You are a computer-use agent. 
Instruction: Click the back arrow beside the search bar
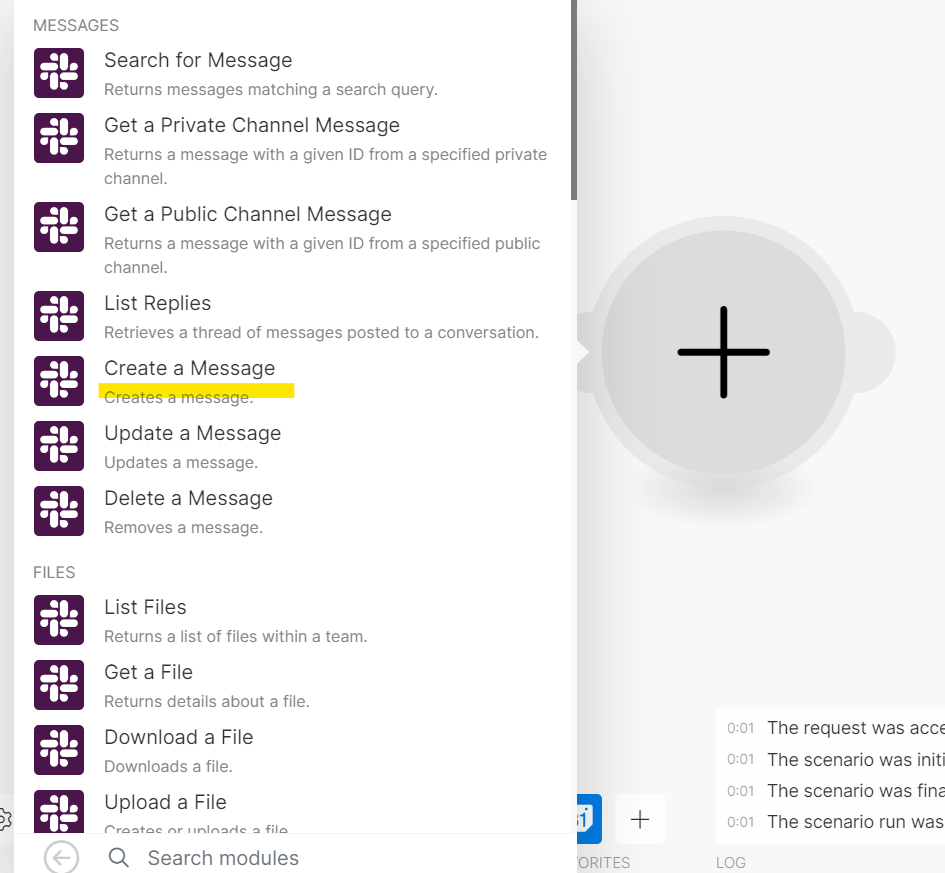coord(61,857)
